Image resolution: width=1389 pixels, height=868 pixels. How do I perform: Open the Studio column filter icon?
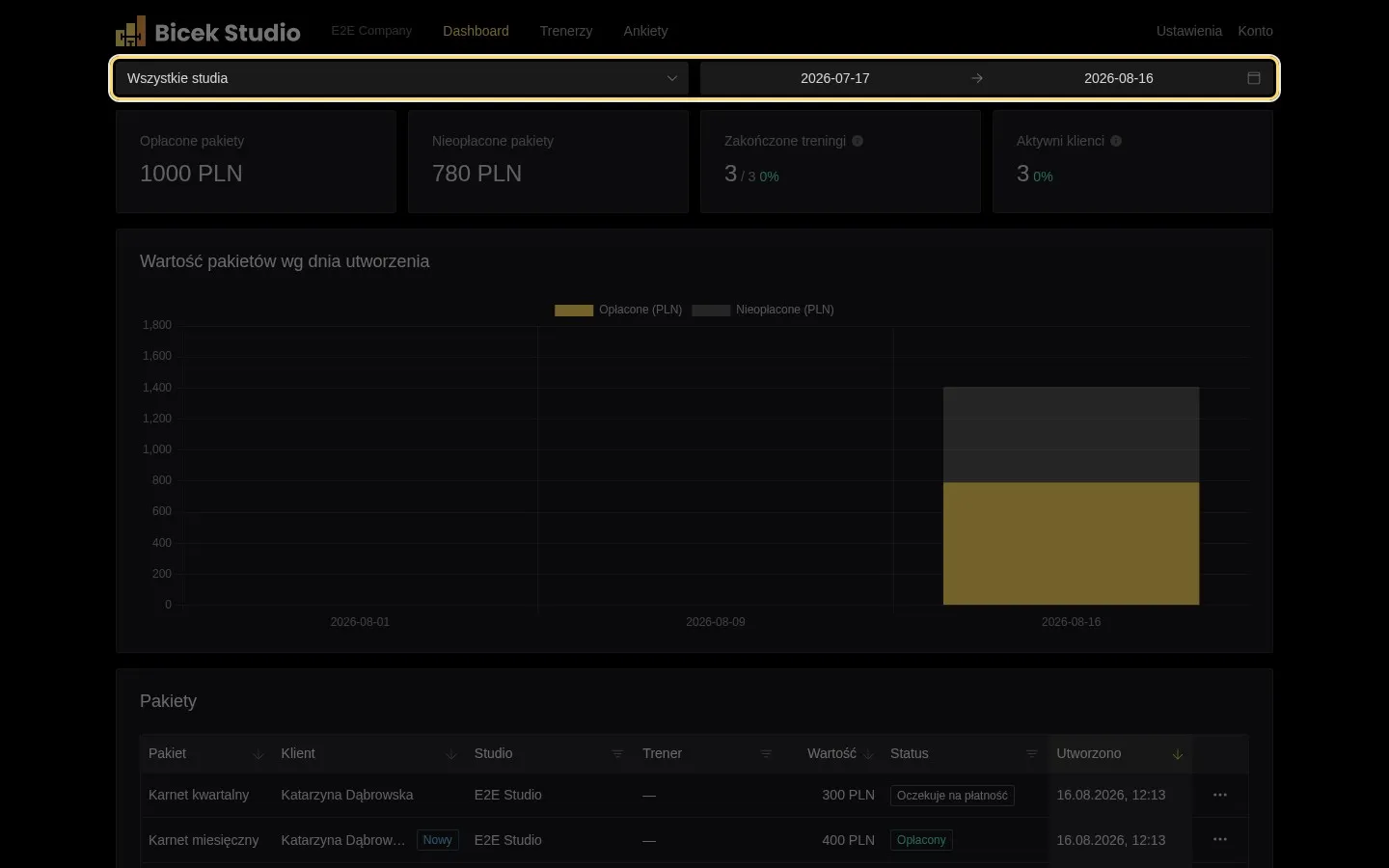(617, 754)
